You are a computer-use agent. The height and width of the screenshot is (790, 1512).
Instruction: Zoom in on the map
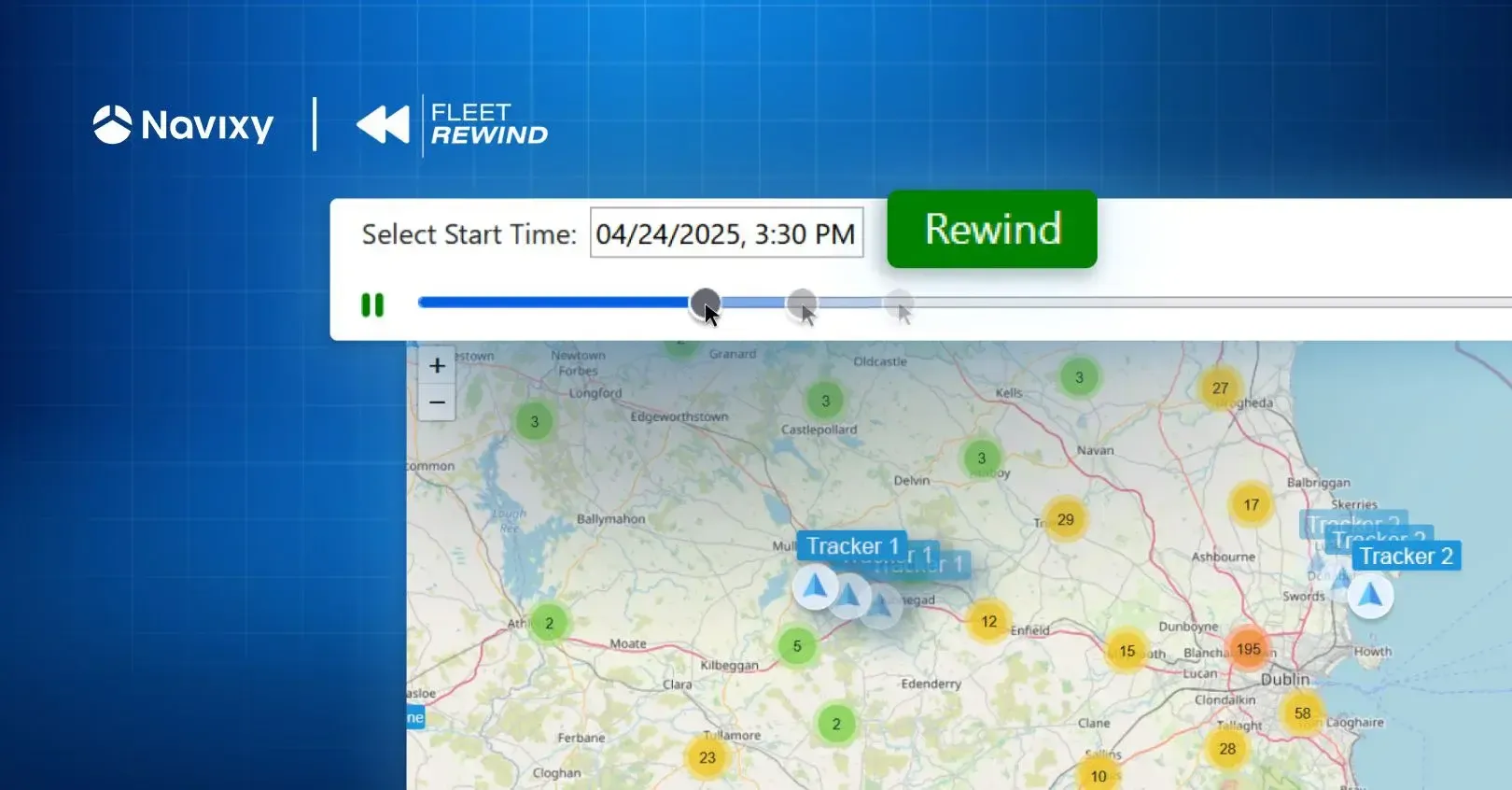point(437,366)
